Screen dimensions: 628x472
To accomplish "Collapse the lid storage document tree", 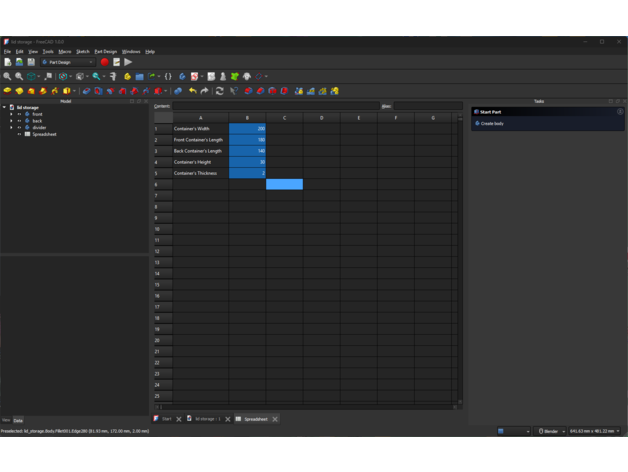I will click(4, 107).
